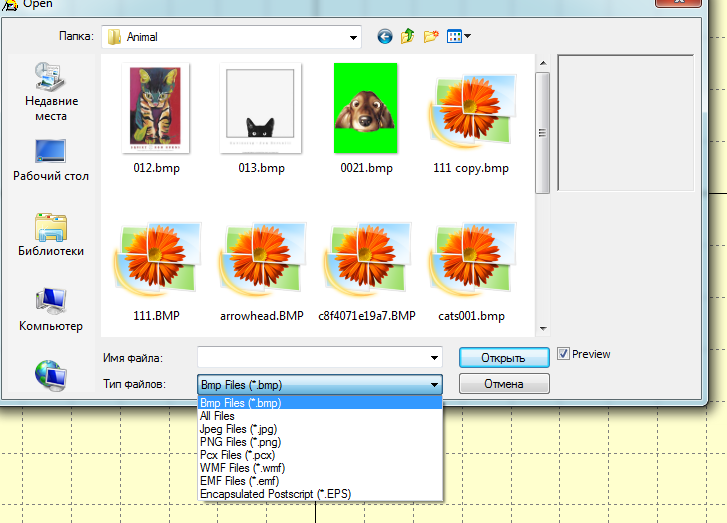Choose EMF Files (*.emf) option
This screenshot has width=727, height=523.
(x=320, y=481)
